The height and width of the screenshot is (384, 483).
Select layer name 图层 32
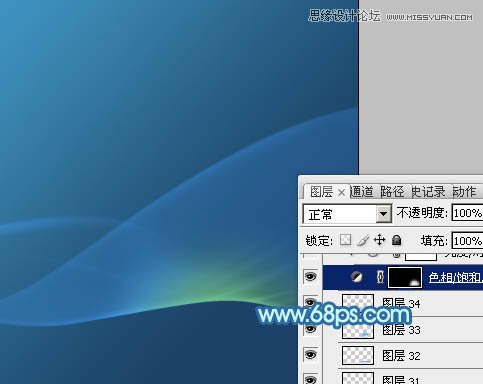(401, 356)
